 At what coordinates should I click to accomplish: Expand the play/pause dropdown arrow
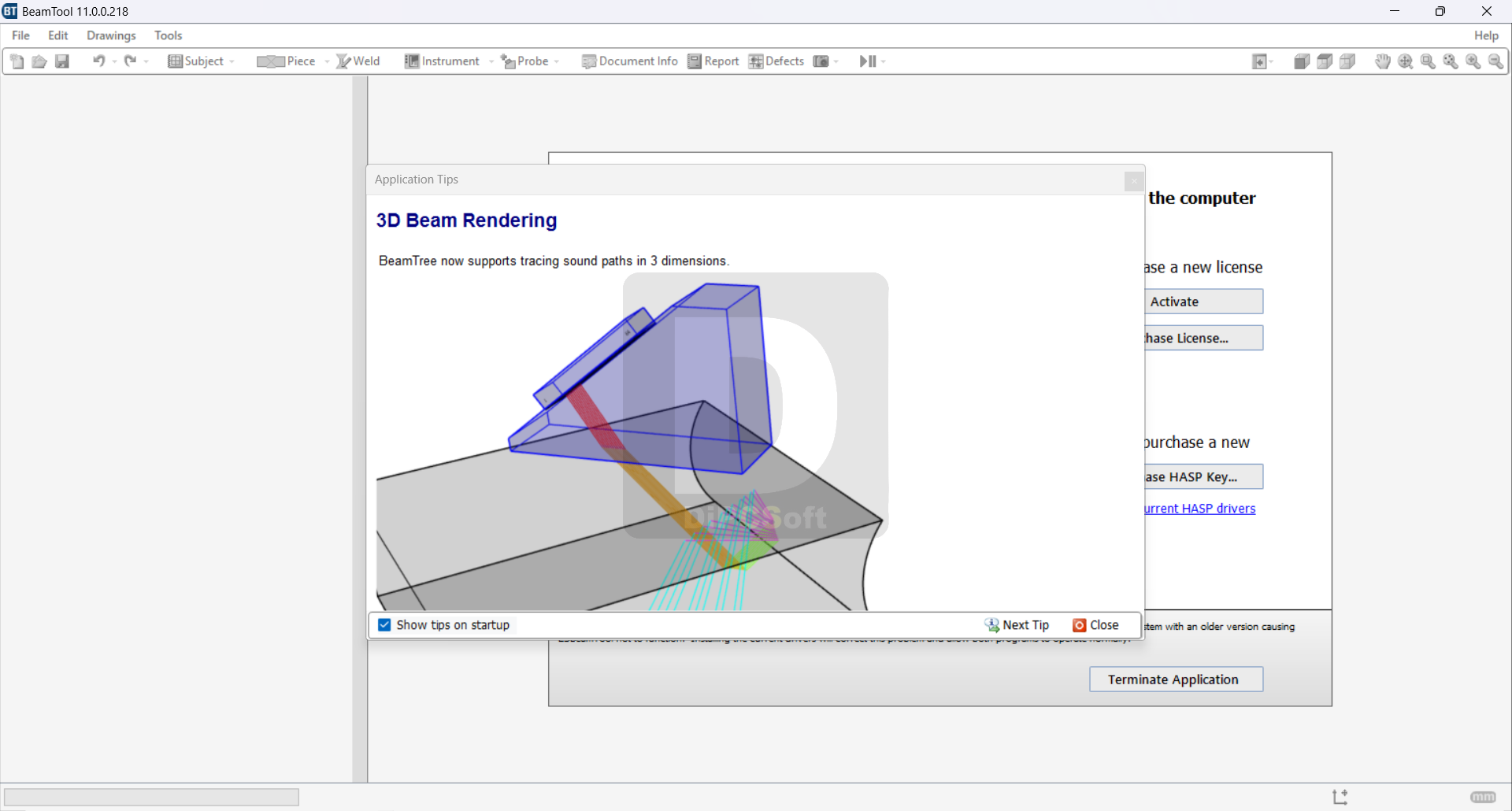pyautogui.click(x=884, y=61)
